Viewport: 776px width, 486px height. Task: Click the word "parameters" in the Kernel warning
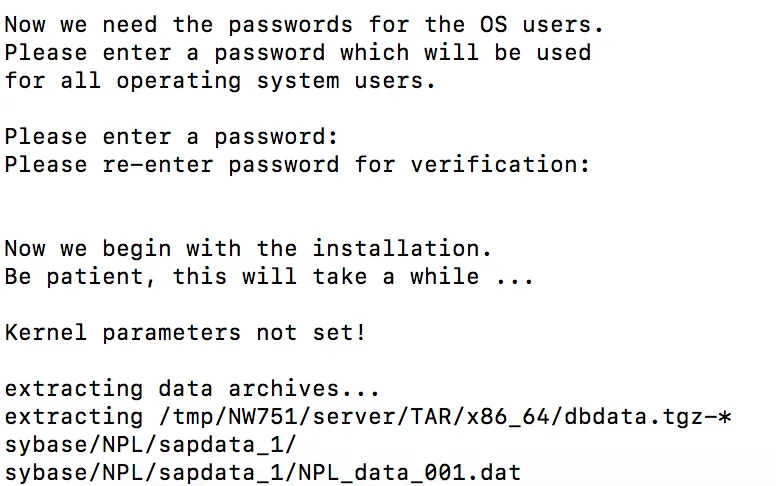(x=171, y=332)
